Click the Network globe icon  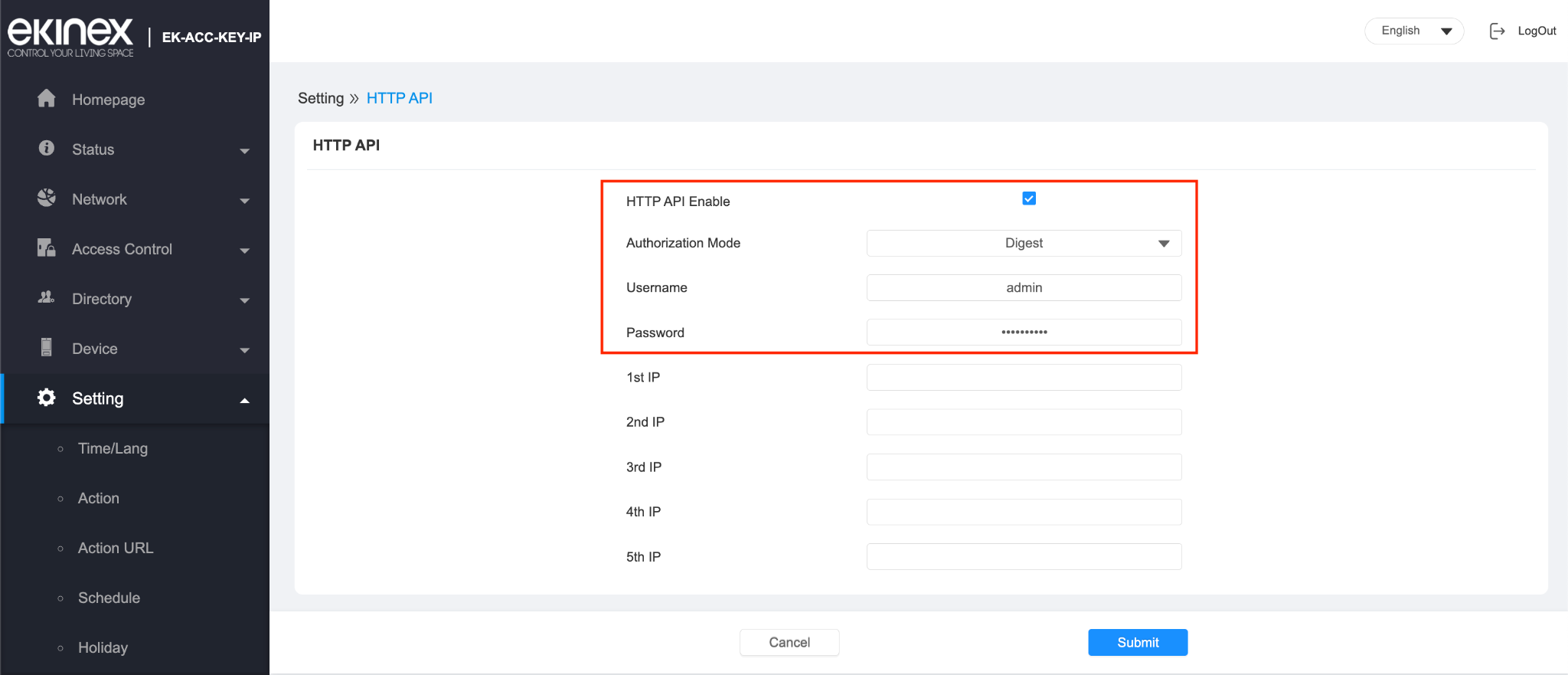pyautogui.click(x=47, y=198)
